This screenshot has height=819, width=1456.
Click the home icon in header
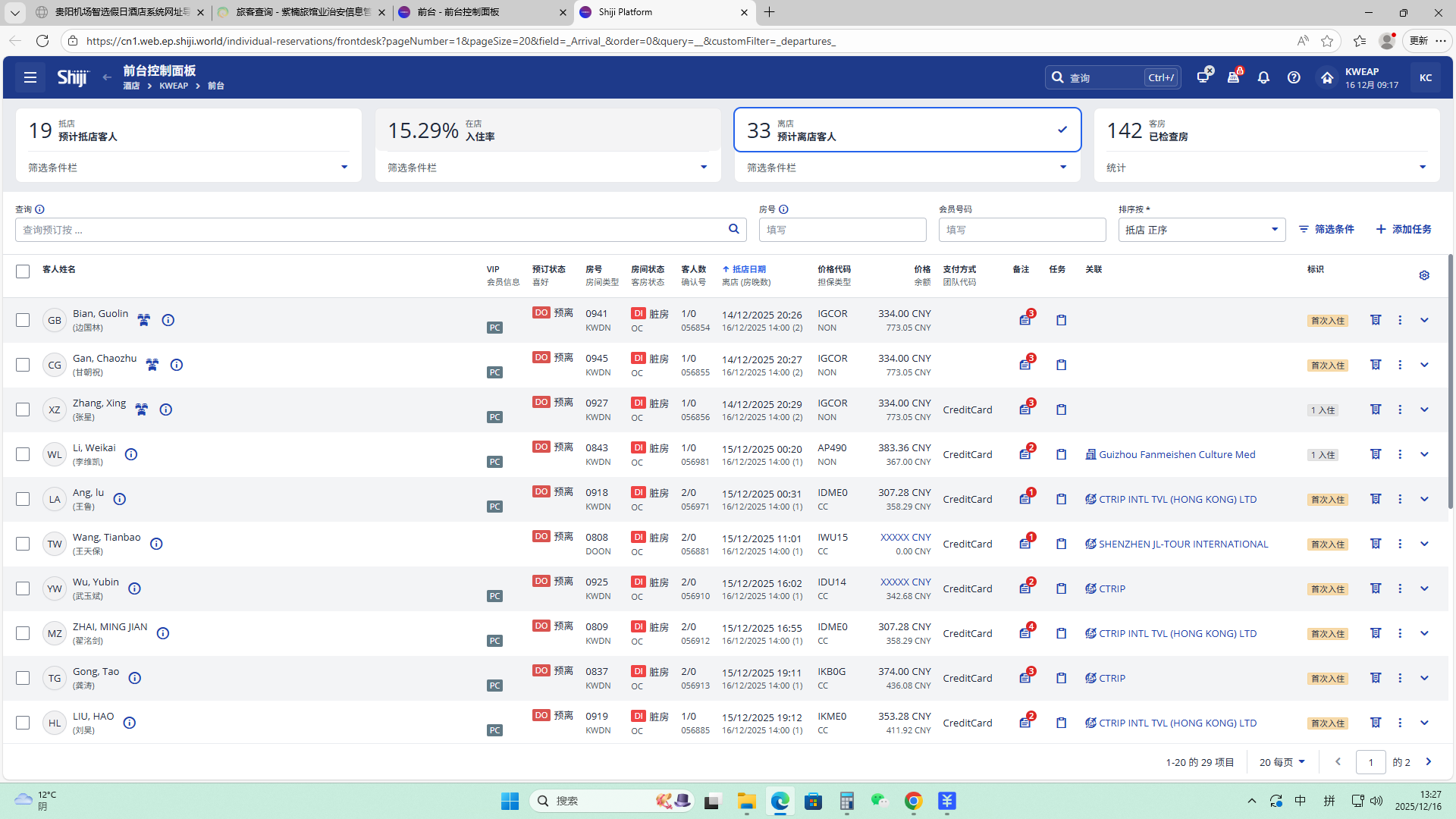[1326, 77]
